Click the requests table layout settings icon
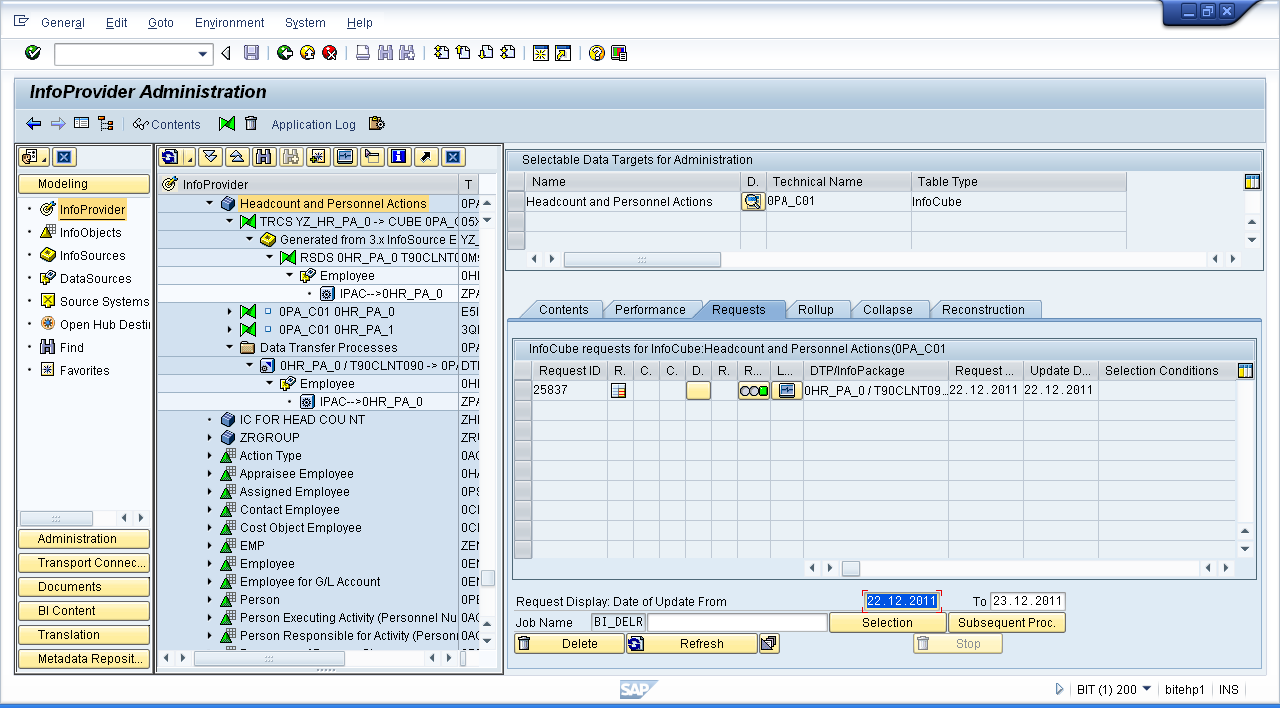 1245,371
